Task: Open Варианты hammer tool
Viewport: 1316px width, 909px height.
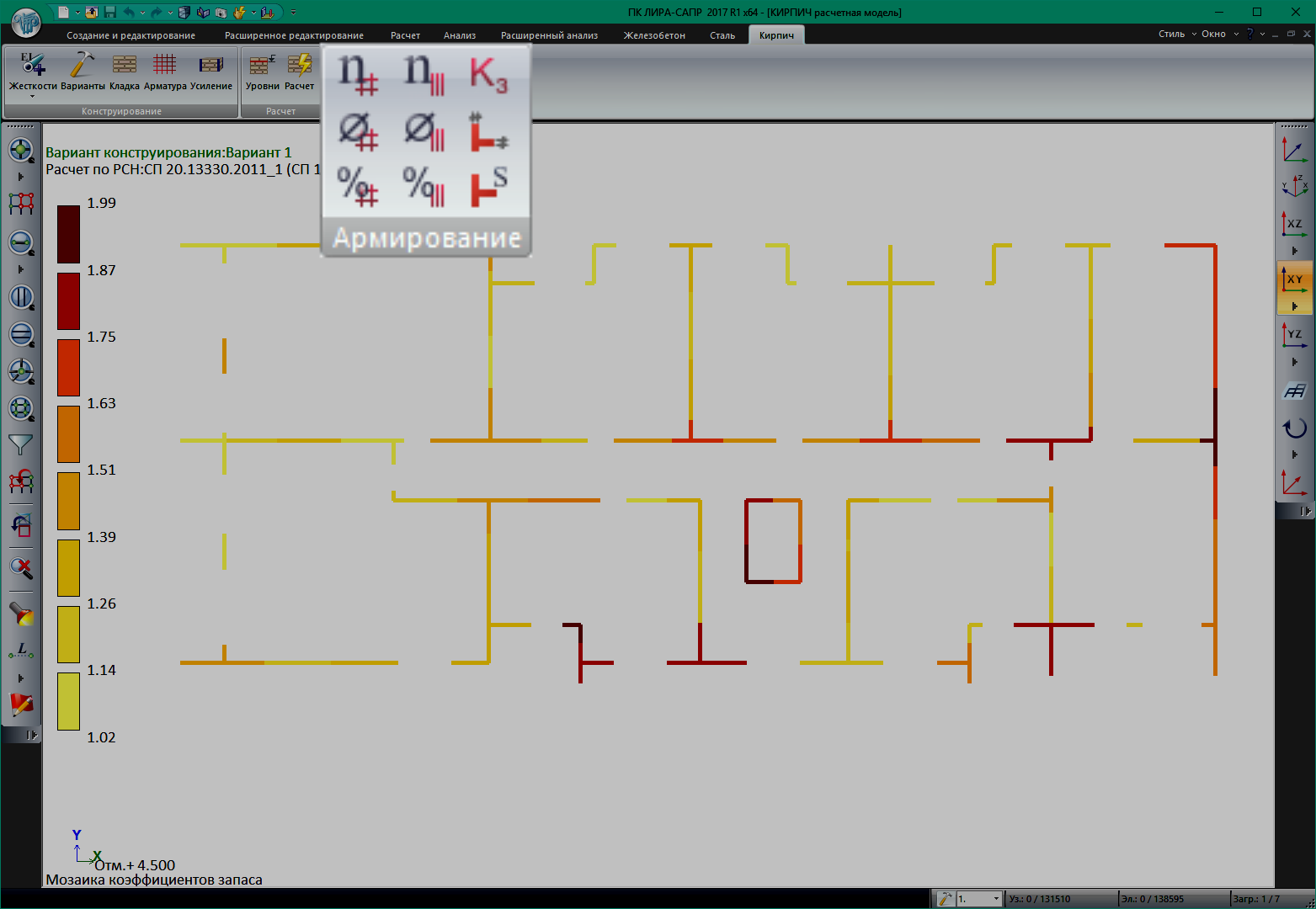Action: 83,72
